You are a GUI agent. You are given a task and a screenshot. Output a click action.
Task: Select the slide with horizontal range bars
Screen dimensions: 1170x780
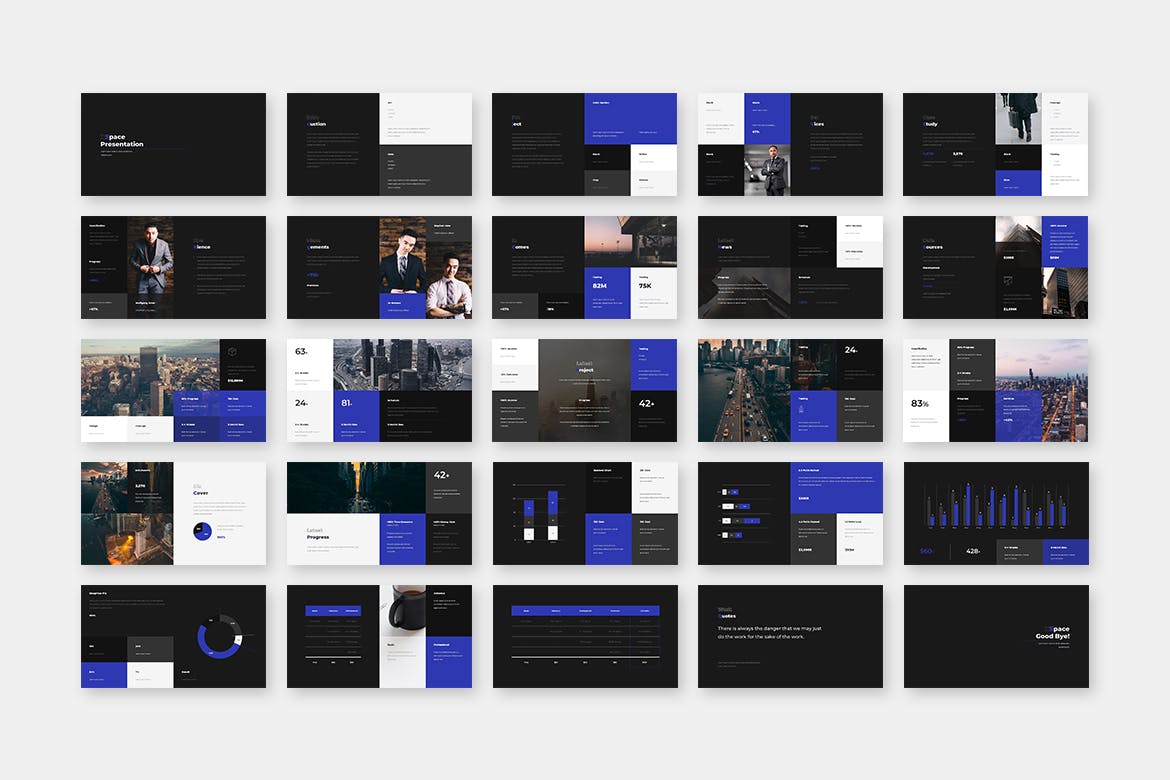click(790, 513)
